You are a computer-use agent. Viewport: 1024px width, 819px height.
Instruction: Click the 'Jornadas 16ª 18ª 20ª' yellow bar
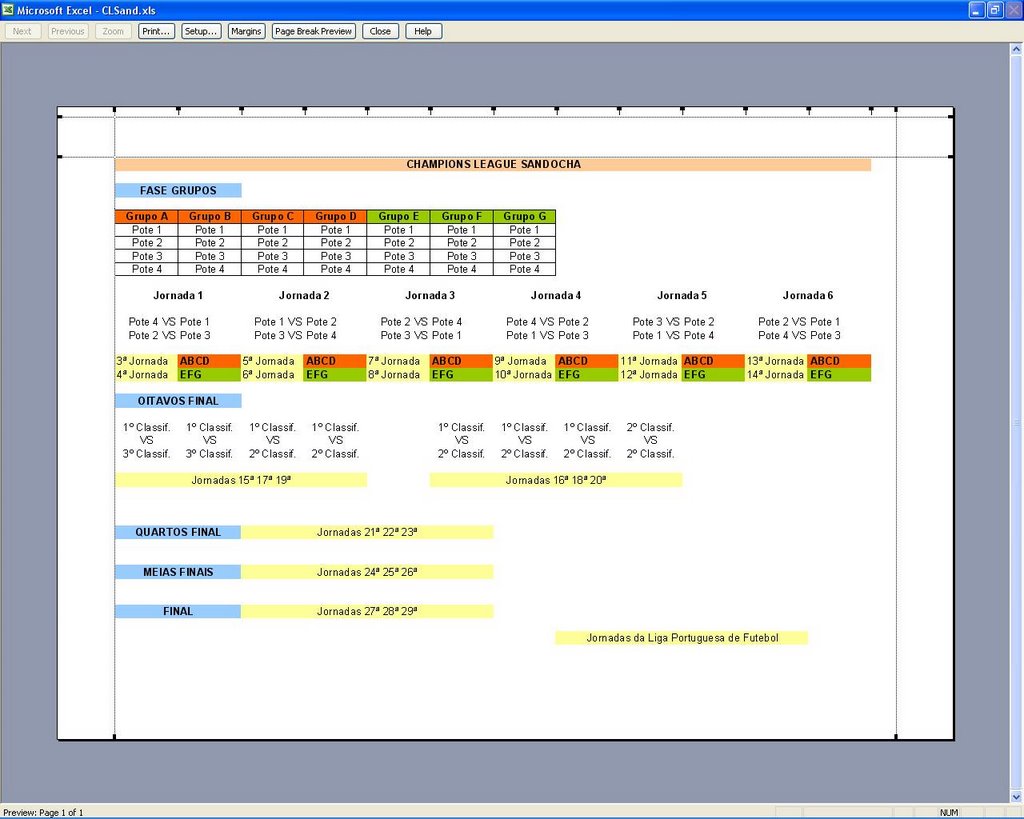(556, 480)
